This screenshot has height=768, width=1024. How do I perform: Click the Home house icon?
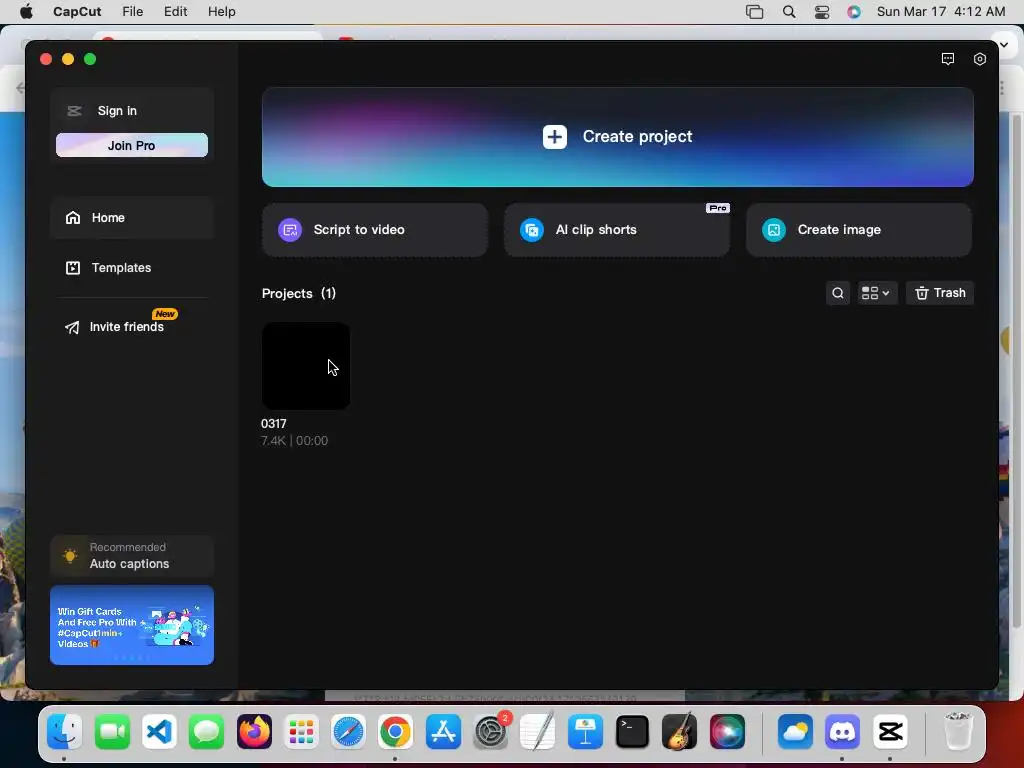pyautogui.click(x=73, y=217)
